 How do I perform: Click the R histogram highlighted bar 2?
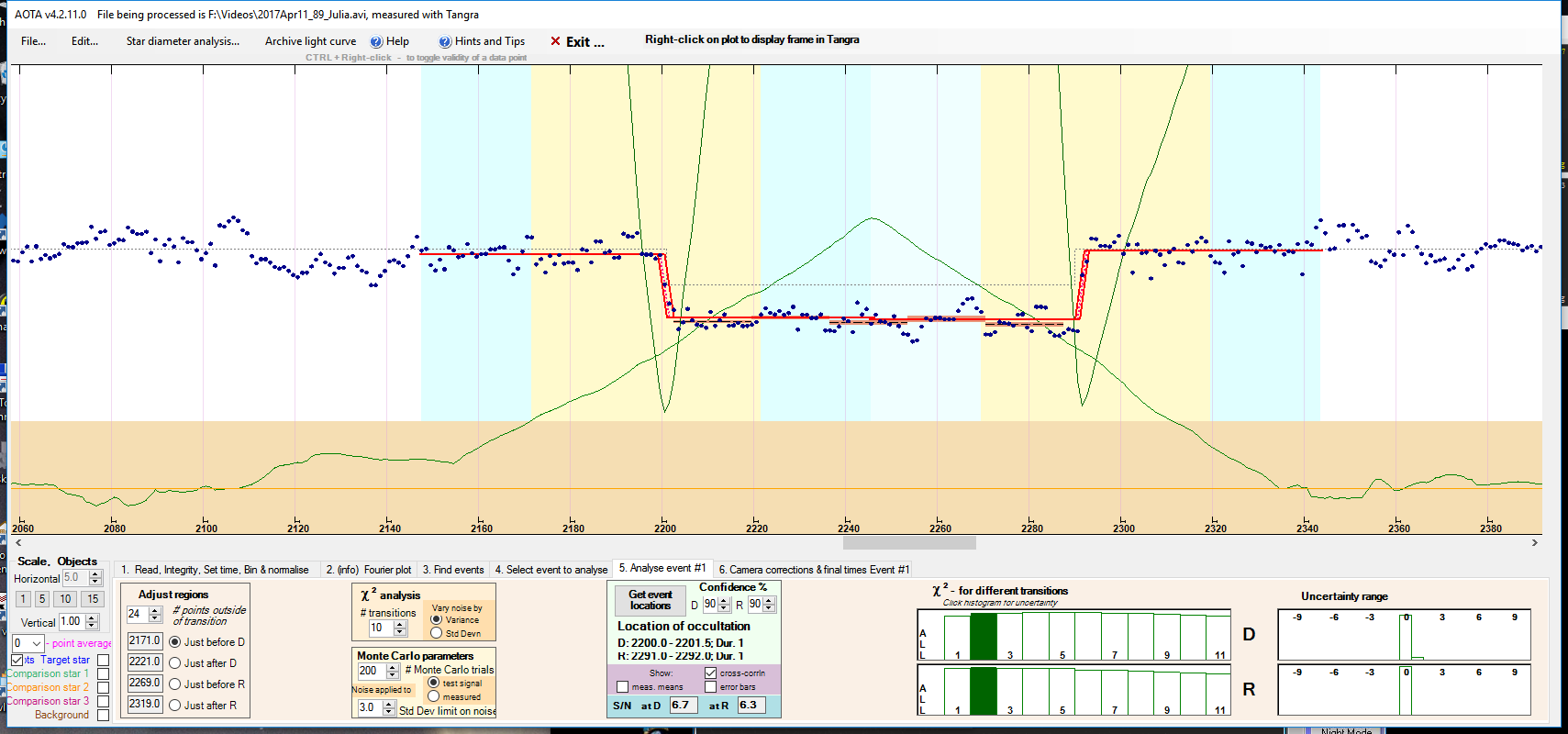(x=984, y=691)
